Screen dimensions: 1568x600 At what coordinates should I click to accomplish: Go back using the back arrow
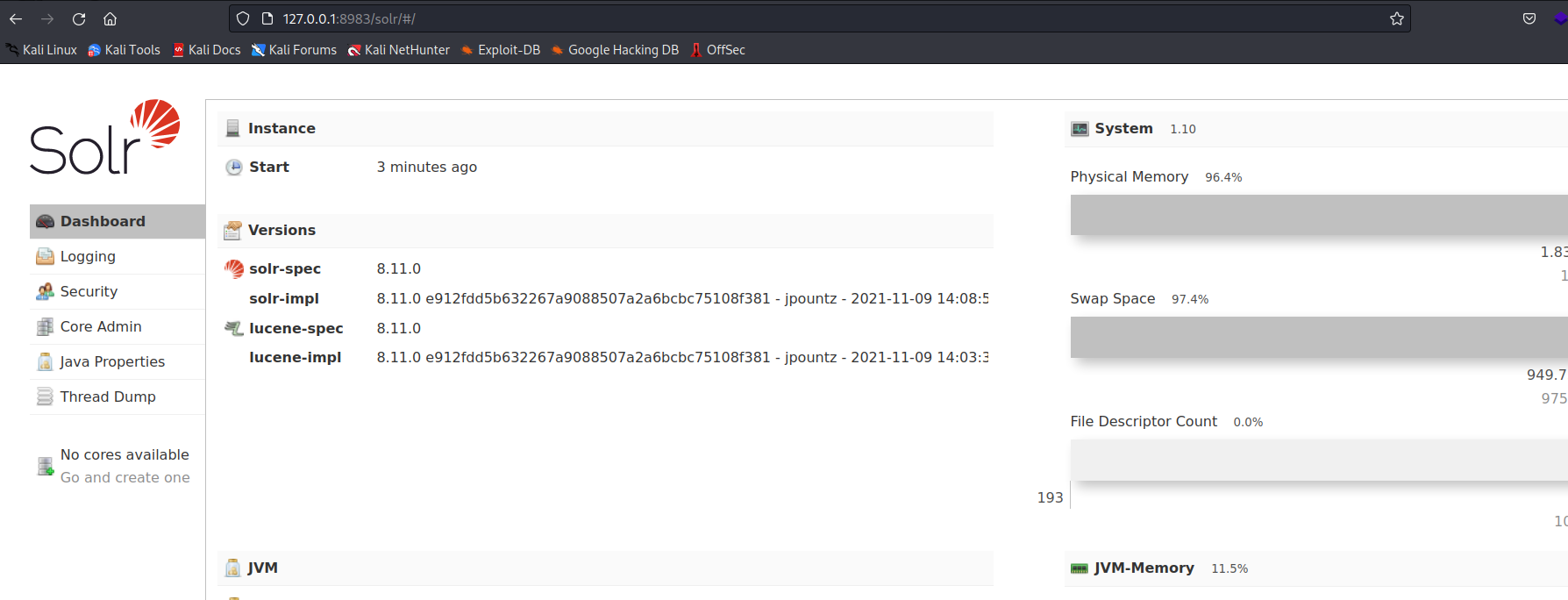16,18
